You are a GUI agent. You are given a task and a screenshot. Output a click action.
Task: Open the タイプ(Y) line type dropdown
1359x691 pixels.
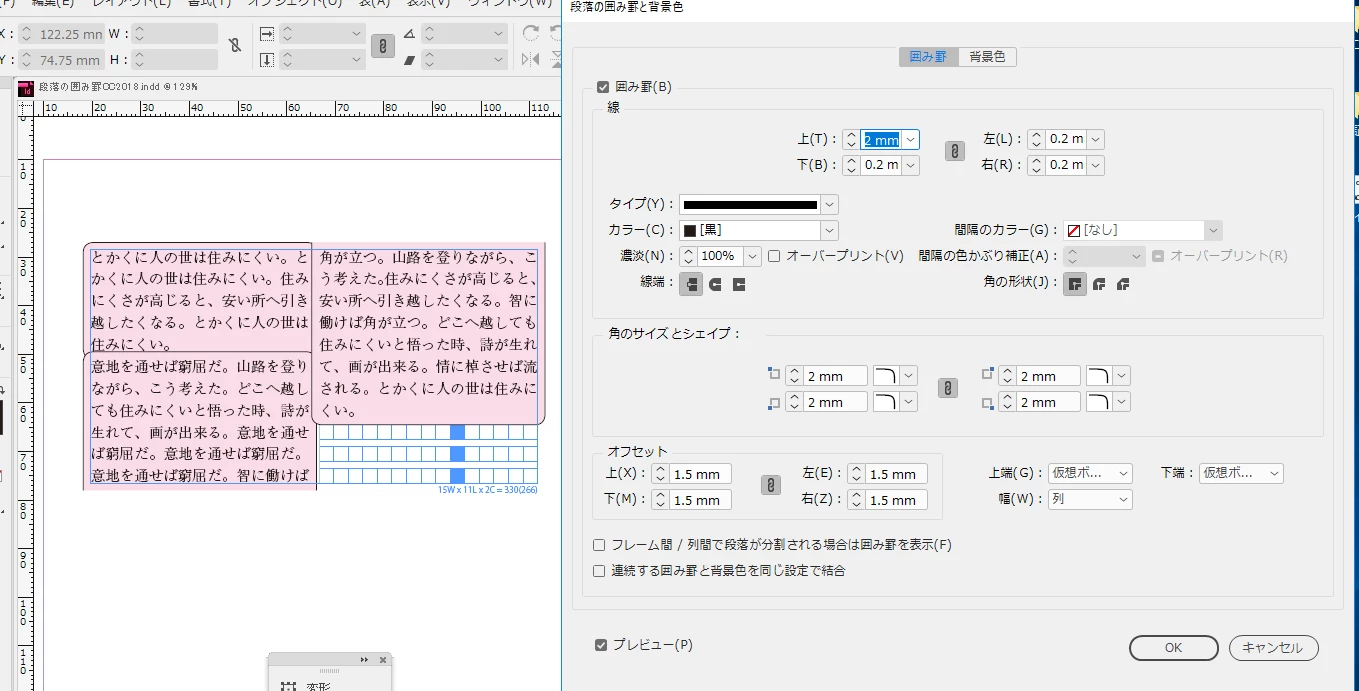coord(829,205)
